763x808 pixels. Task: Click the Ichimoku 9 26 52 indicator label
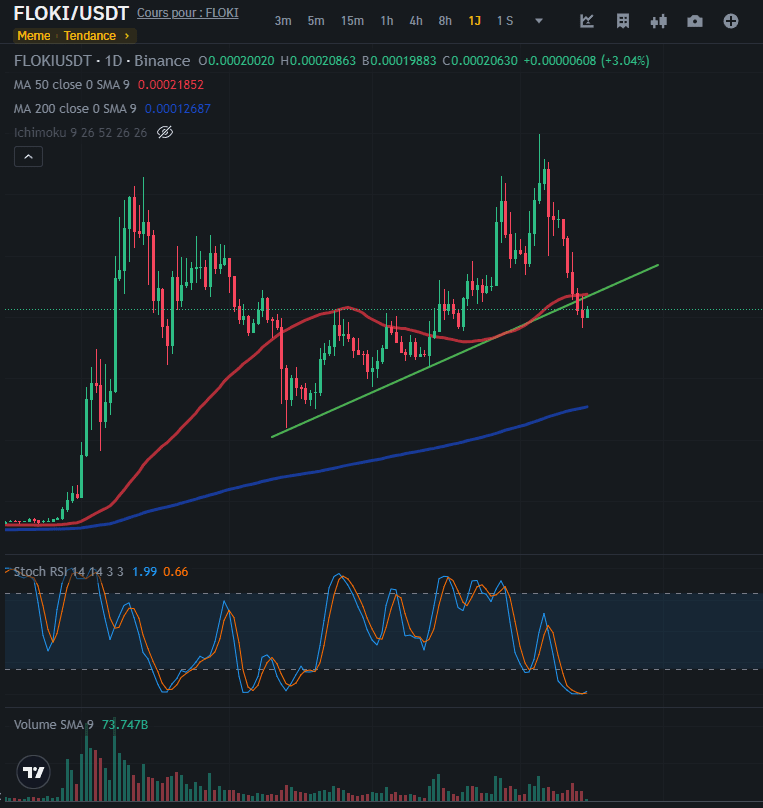pos(80,132)
